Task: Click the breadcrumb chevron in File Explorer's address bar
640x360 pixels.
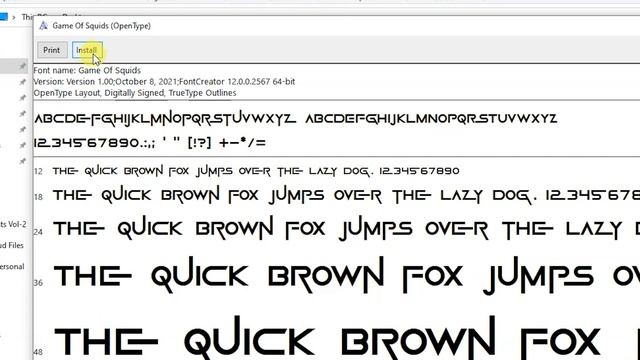Action: click(x=14, y=17)
